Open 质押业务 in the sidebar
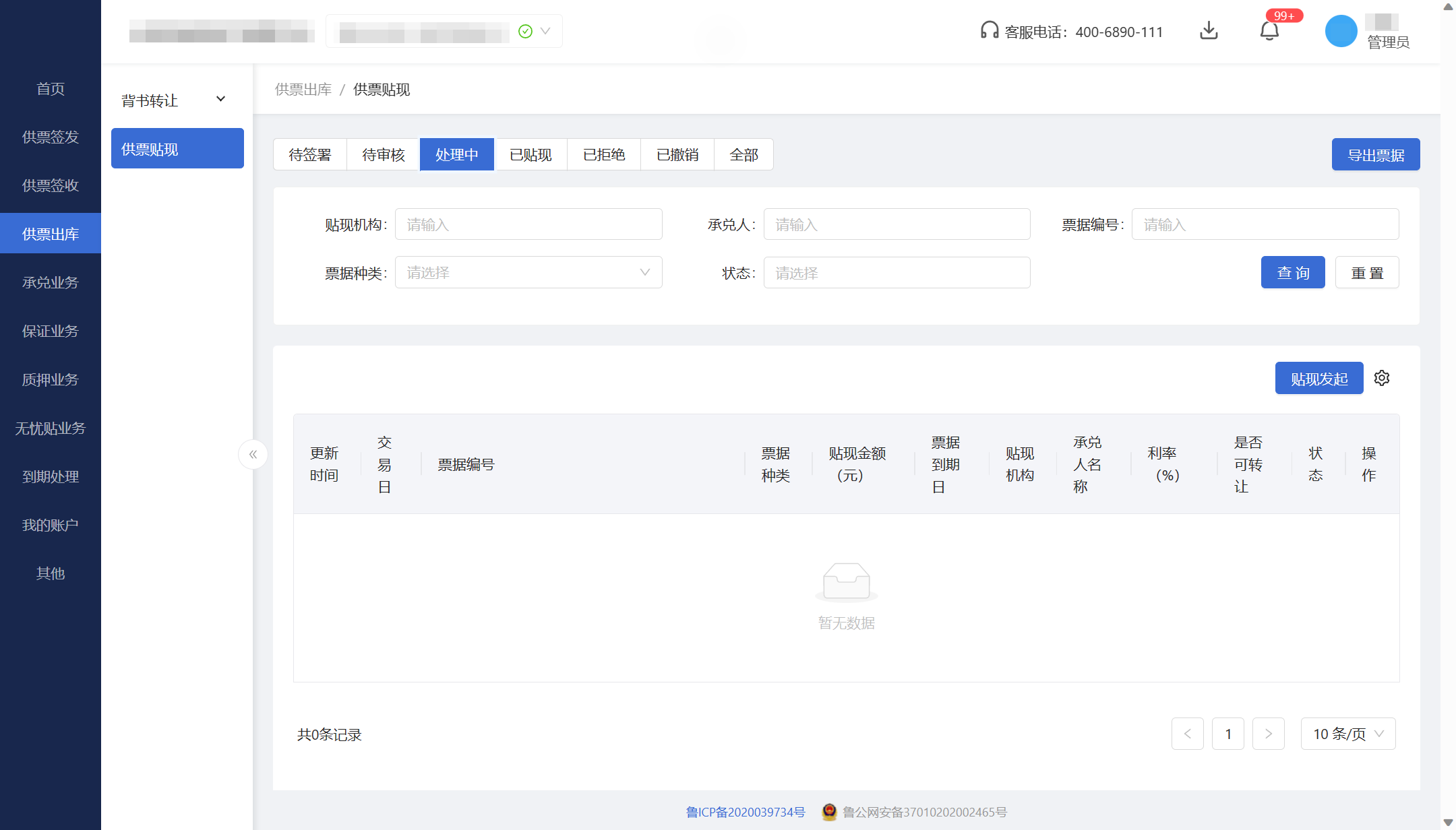1456x830 pixels. click(x=51, y=379)
